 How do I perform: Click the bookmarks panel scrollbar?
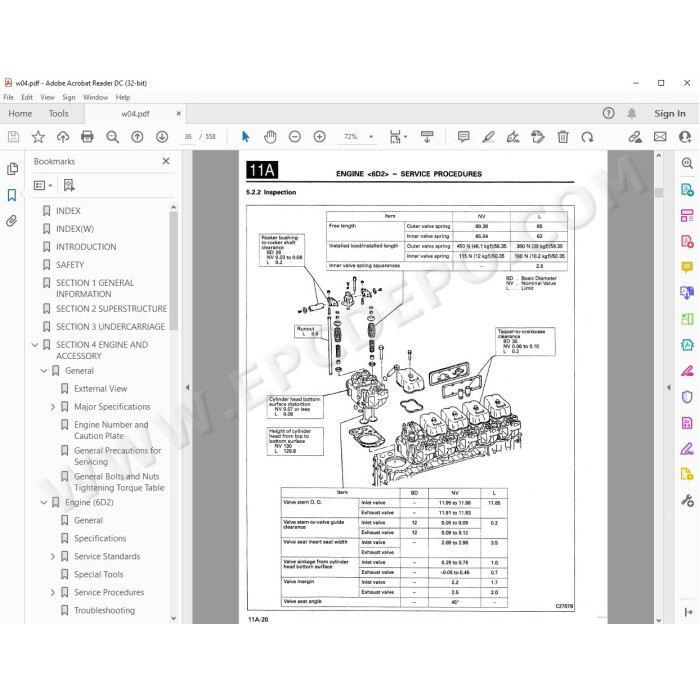174,271
